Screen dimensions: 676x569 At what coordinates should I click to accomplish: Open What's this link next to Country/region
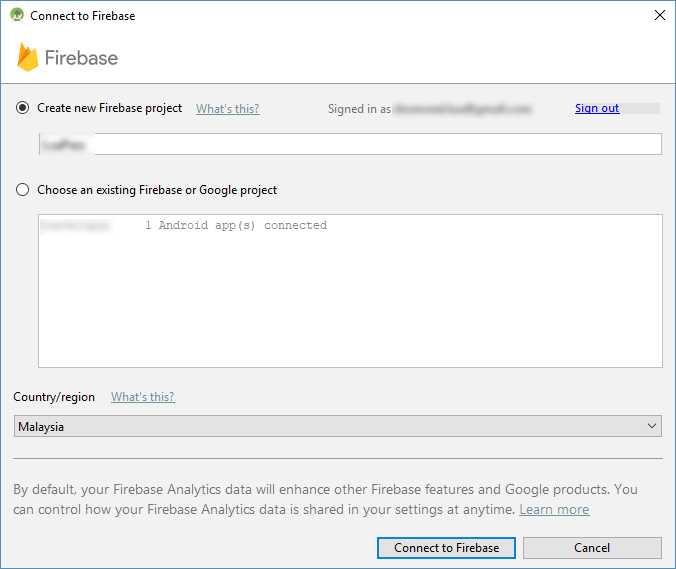click(x=143, y=397)
